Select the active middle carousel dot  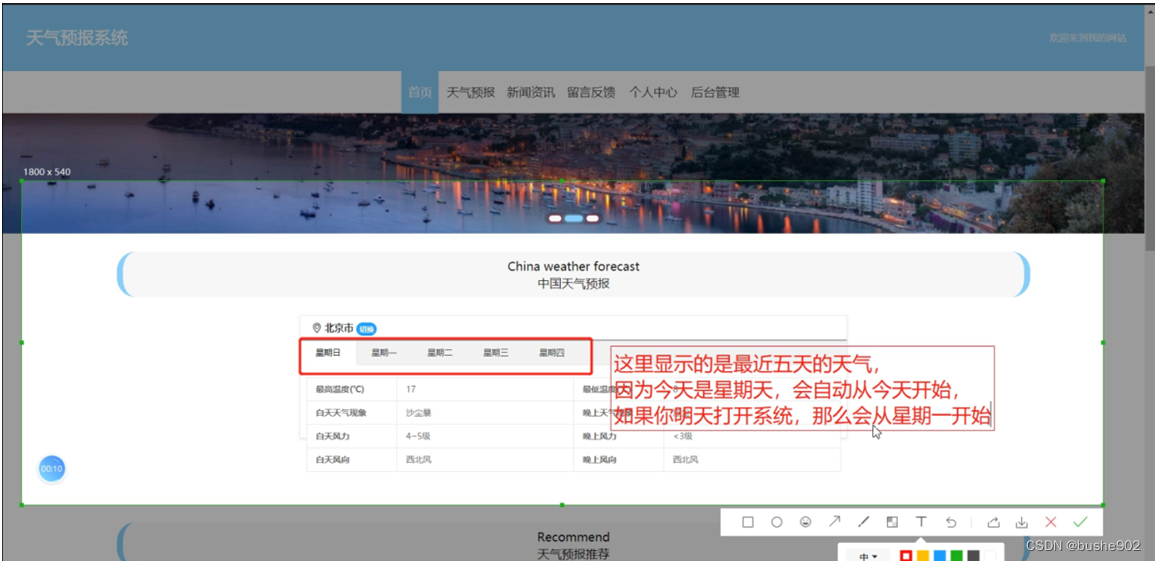[574, 218]
